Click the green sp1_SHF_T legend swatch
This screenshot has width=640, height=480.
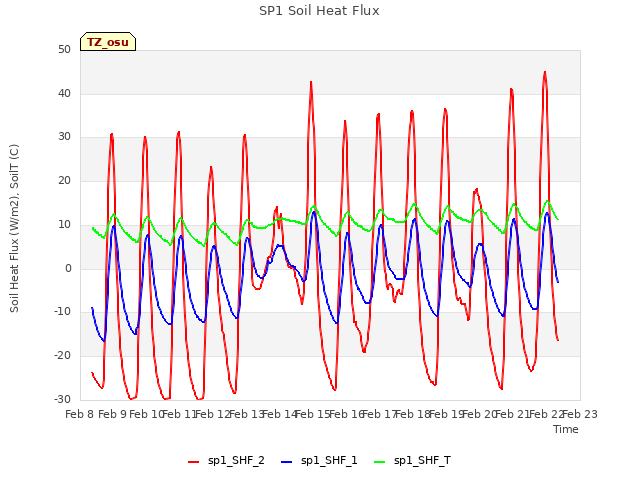[x=380, y=462]
